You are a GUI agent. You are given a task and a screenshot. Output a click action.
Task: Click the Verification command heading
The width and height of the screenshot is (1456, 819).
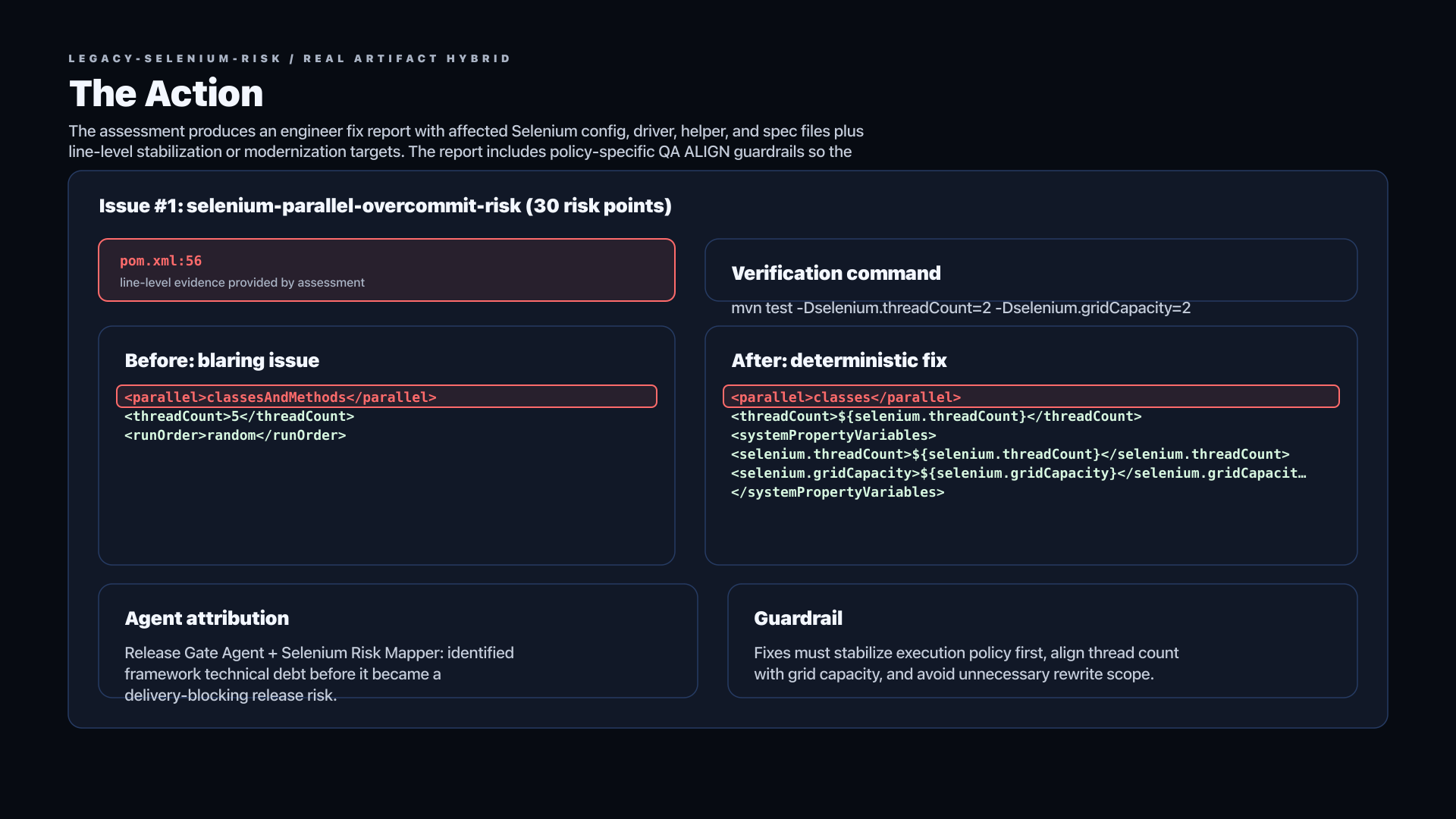pyautogui.click(x=836, y=273)
